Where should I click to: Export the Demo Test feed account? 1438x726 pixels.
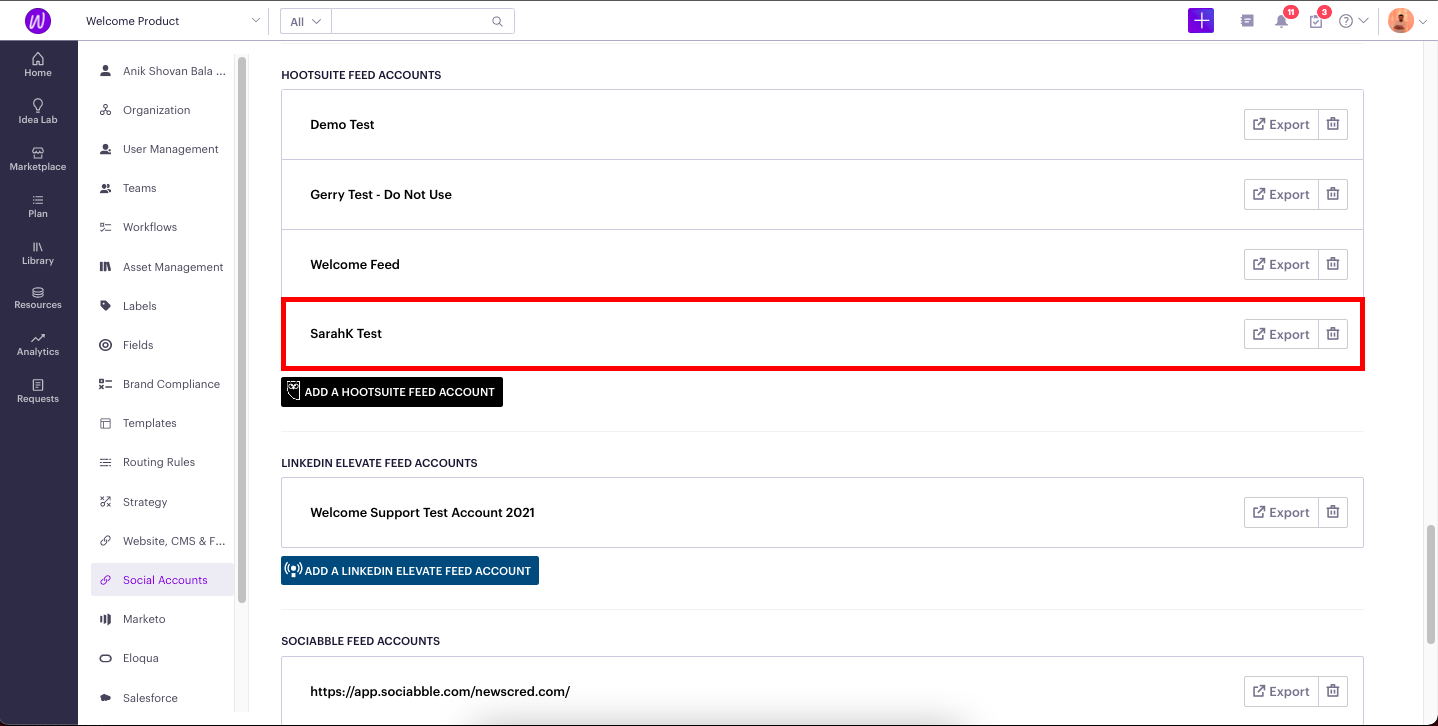pos(1281,125)
